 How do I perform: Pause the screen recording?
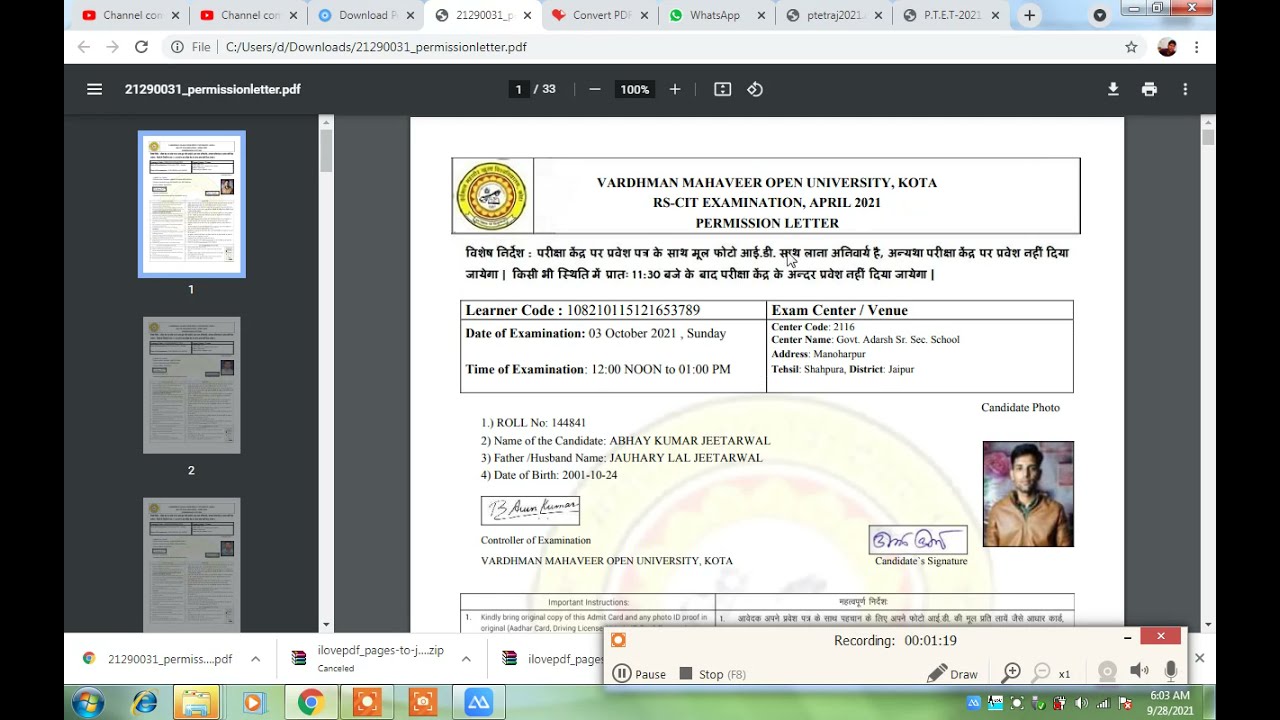point(639,674)
